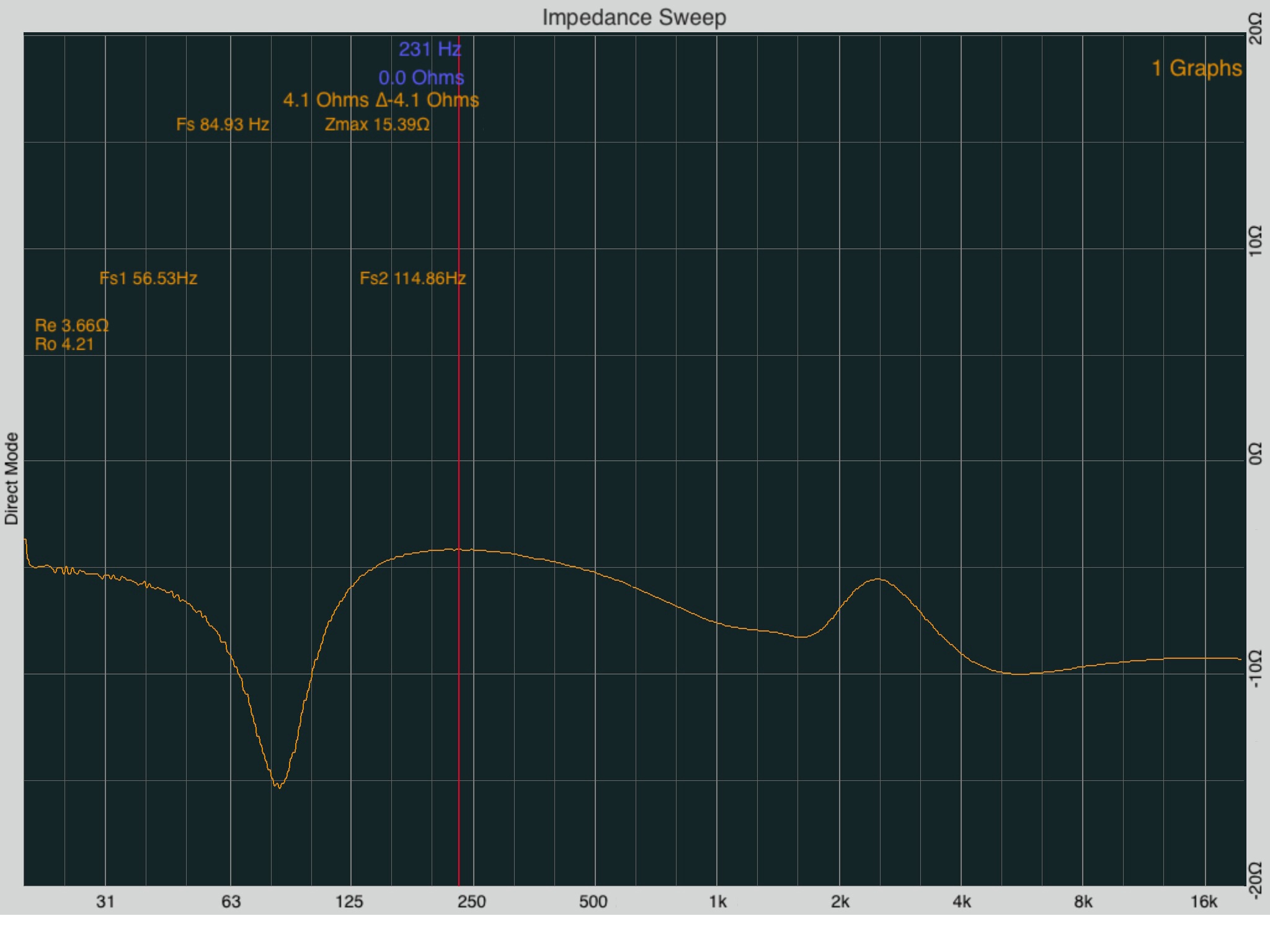Click the positive 10Ω axis label
Viewport: 1270px width, 952px height.
(x=1255, y=242)
